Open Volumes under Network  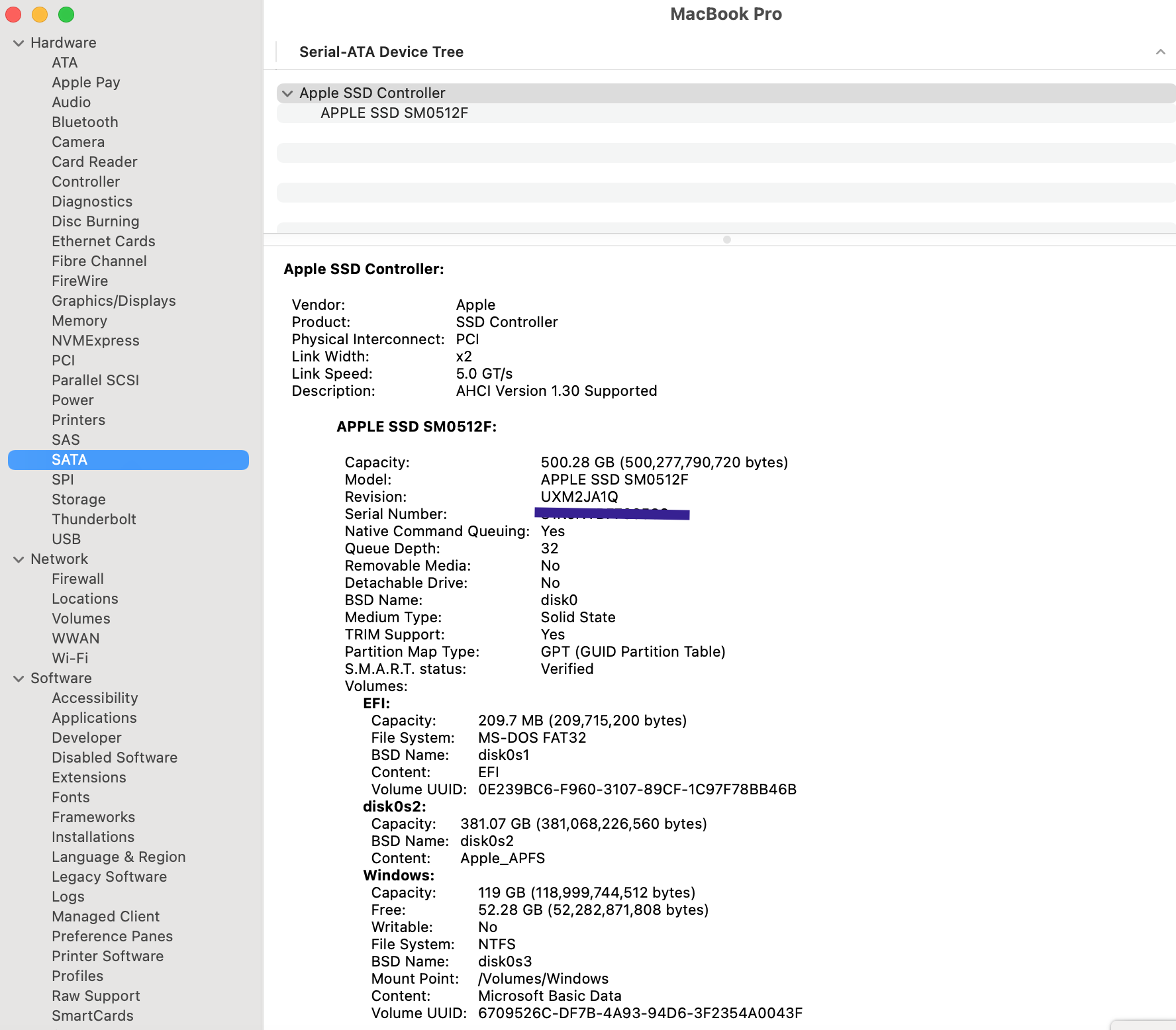click(81, 619)
